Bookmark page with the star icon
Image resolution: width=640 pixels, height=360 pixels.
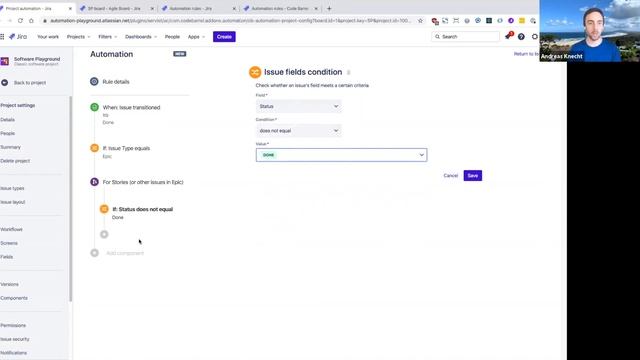(x=420, y=21)
